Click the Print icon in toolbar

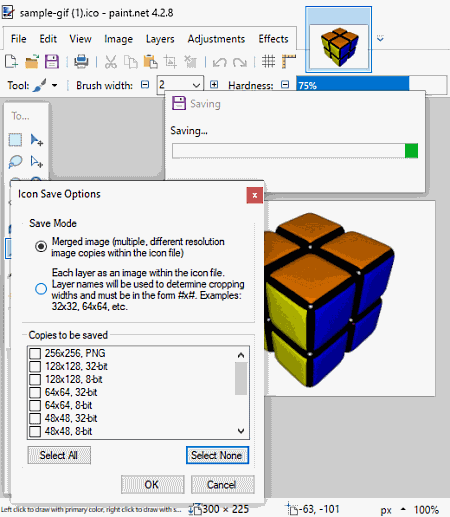pos(81,62)
